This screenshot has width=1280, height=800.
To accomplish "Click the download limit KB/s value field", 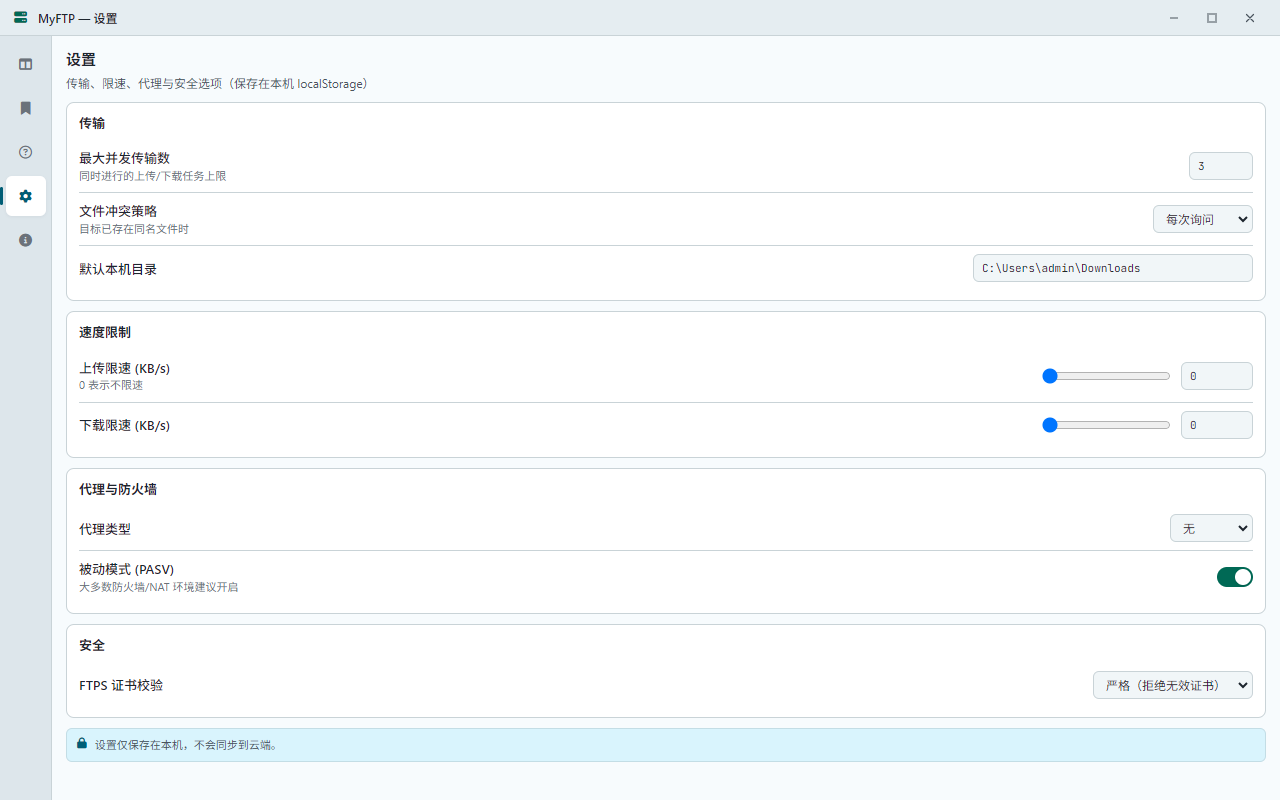I will (x=1216, y=425).
